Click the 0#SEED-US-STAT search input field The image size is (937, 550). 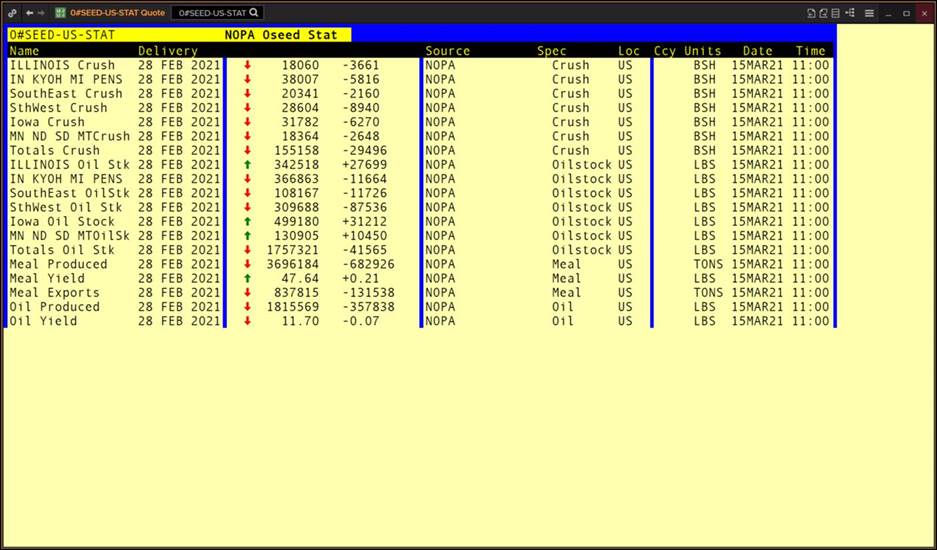tap(212, 13)
